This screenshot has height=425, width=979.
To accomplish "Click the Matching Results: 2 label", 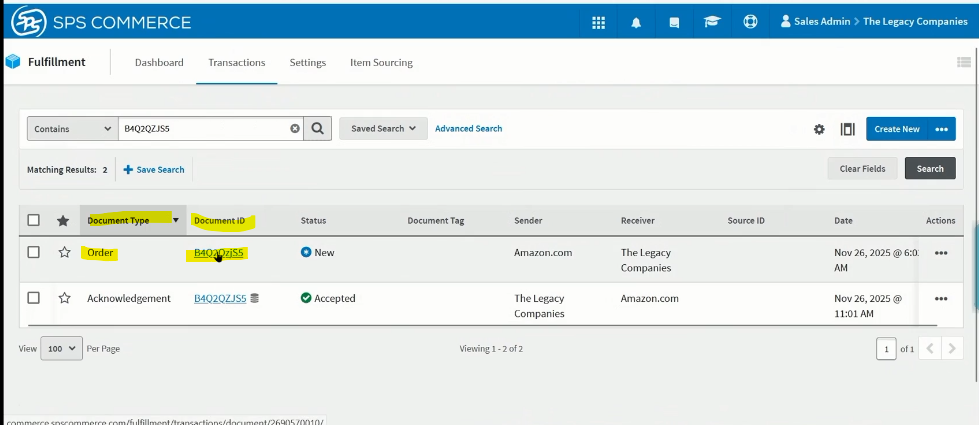I will click(x=67, y=169).
